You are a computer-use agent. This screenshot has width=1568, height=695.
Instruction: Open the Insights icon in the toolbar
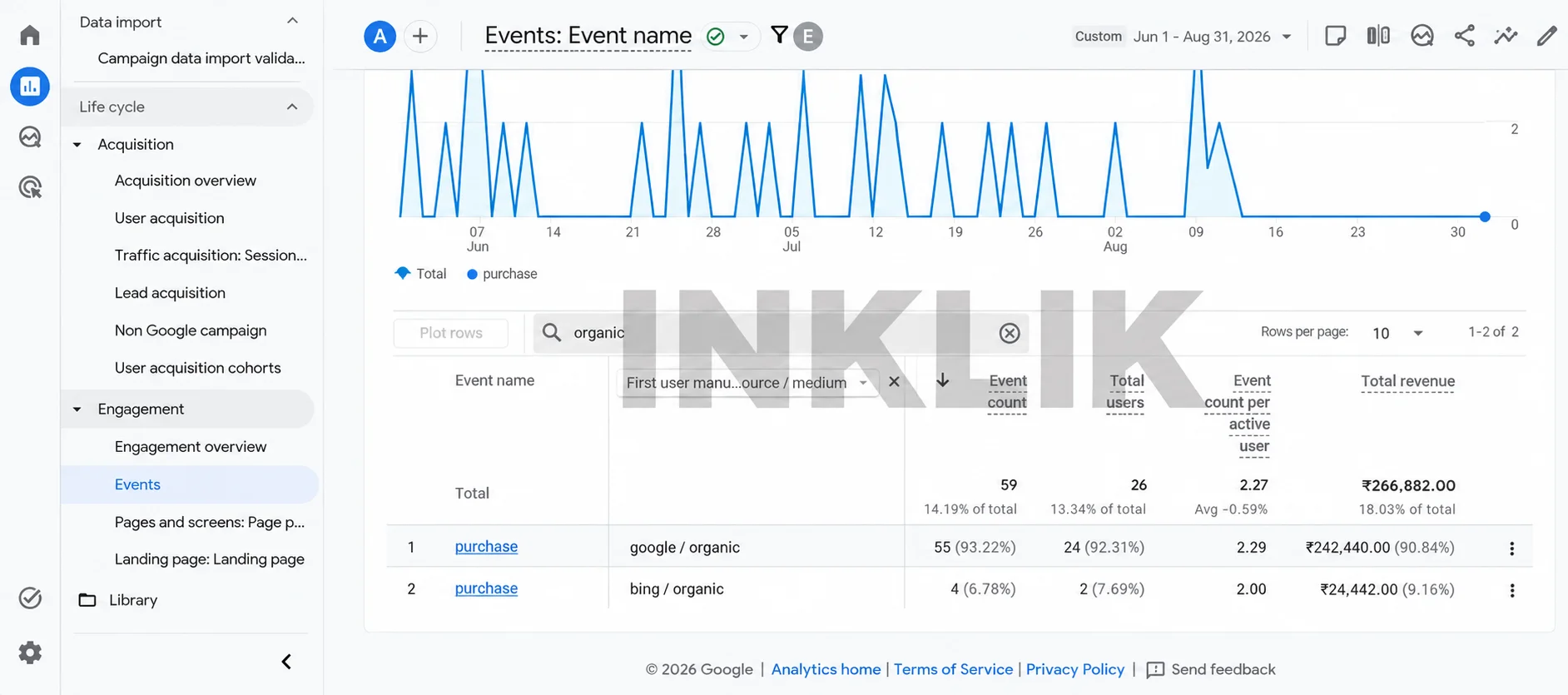[1422, 36]
